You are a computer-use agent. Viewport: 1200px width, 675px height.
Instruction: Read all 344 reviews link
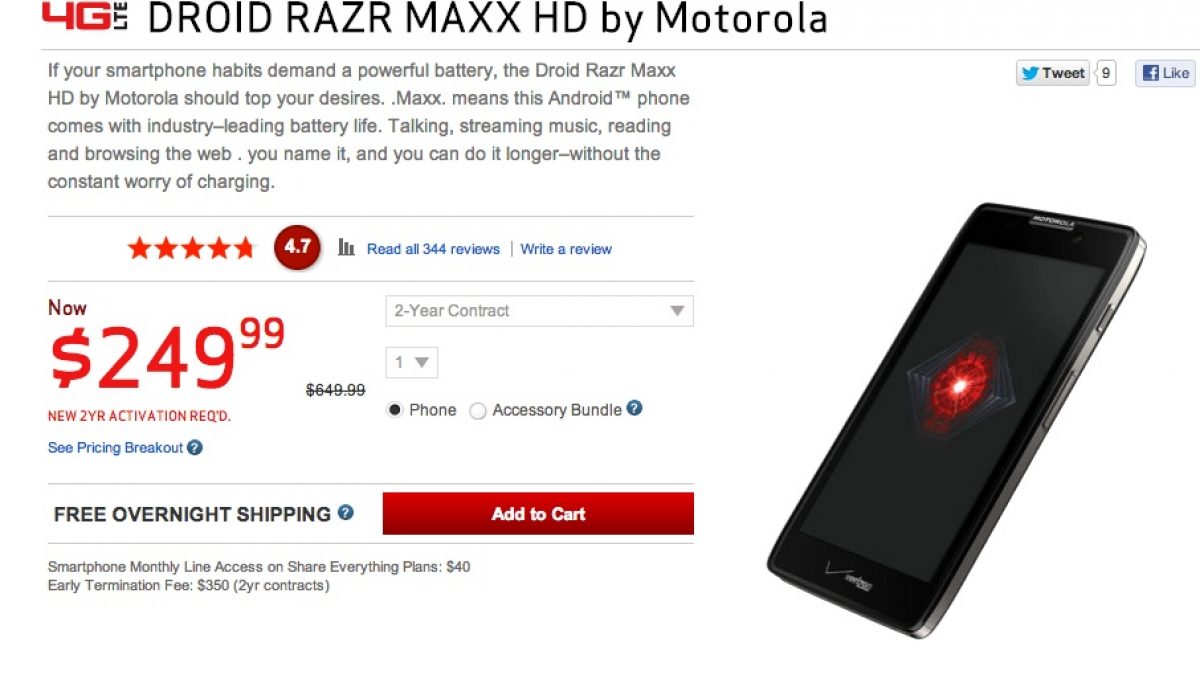(x=433, y=249)
